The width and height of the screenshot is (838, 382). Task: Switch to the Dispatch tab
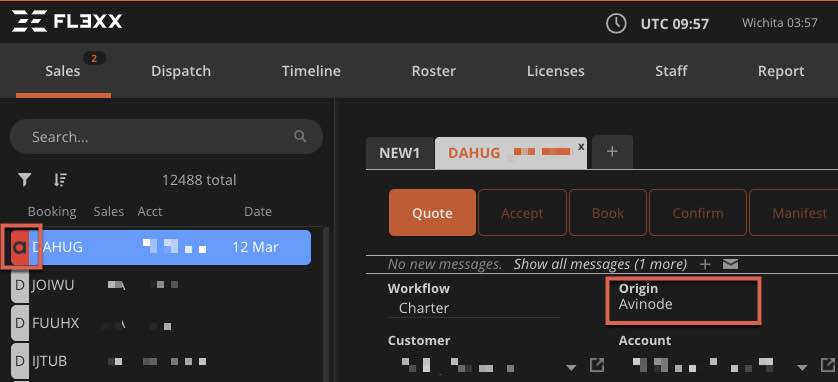coord(181,71)
